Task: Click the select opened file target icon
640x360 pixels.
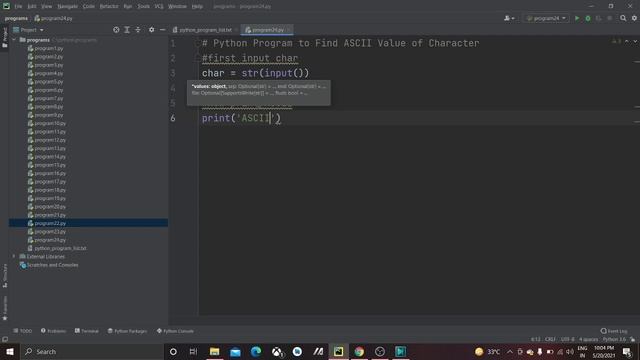Action: [x=116, y=30]
